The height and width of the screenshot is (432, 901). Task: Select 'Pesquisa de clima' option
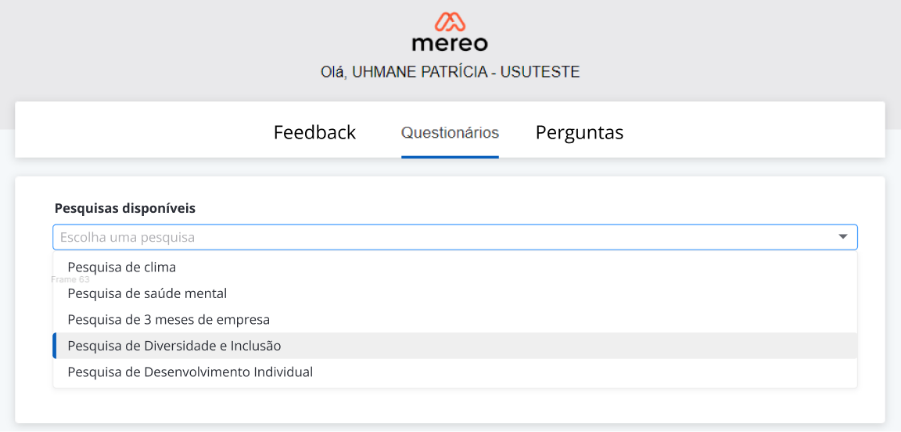(129, 267)
